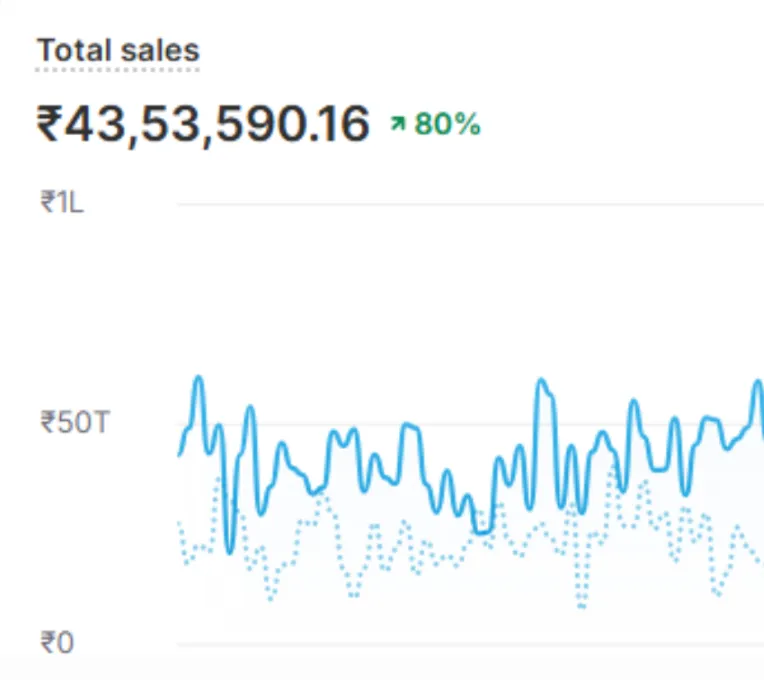Screen dimensions: 764x680
Task: Click the dotted line's lowest point right of center
Action: coord(582,605)
